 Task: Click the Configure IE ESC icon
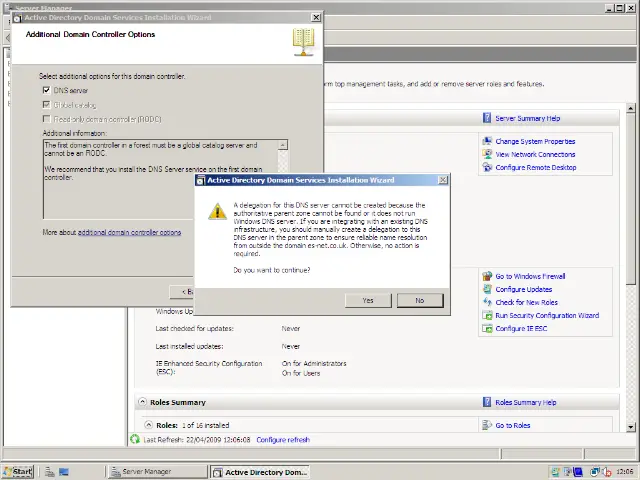point(487,328)
